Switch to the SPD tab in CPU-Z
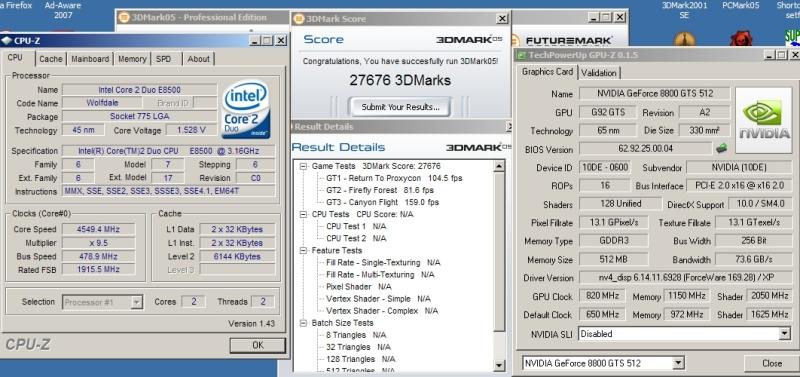This screenshot has width=800, height=377. [x=163, y=59]
